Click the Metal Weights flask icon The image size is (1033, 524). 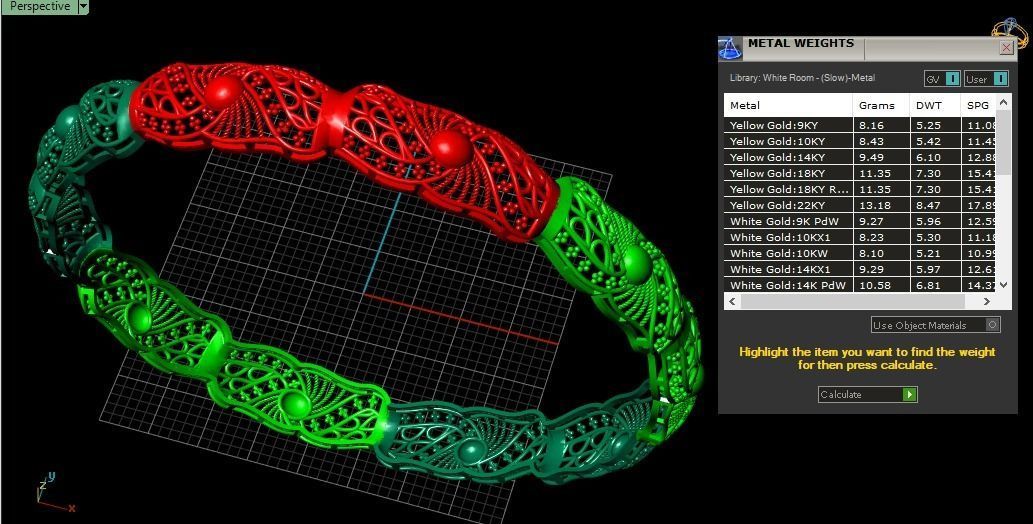730,48
